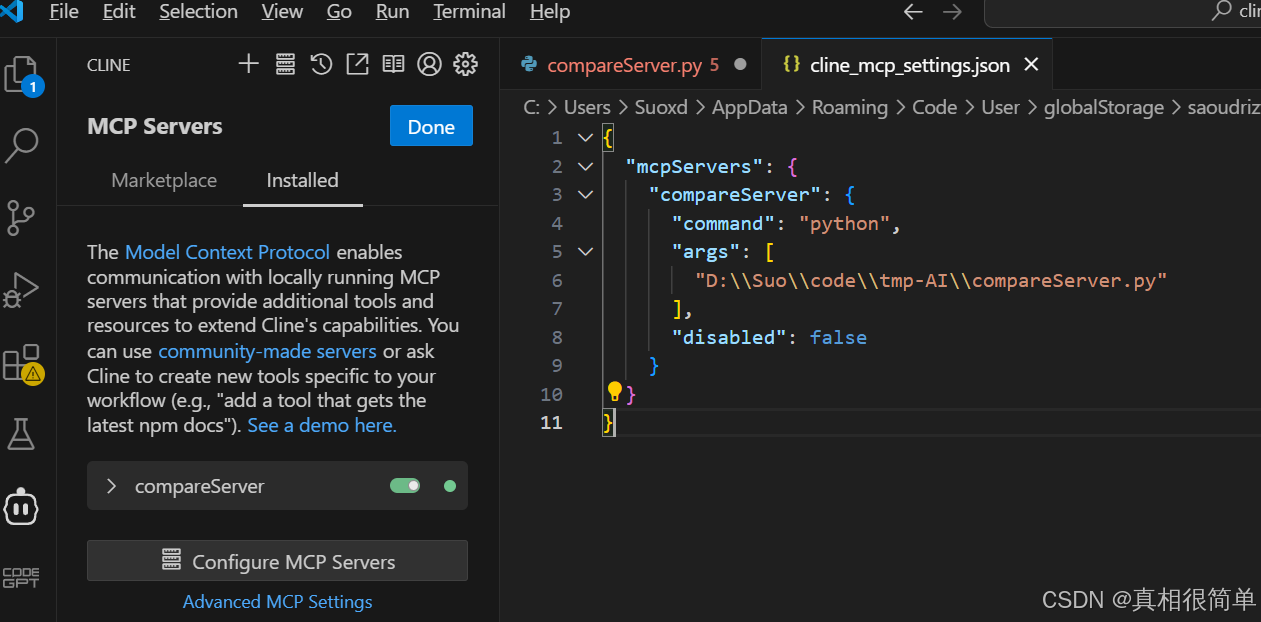Open the Help menu

coord(550,12)
